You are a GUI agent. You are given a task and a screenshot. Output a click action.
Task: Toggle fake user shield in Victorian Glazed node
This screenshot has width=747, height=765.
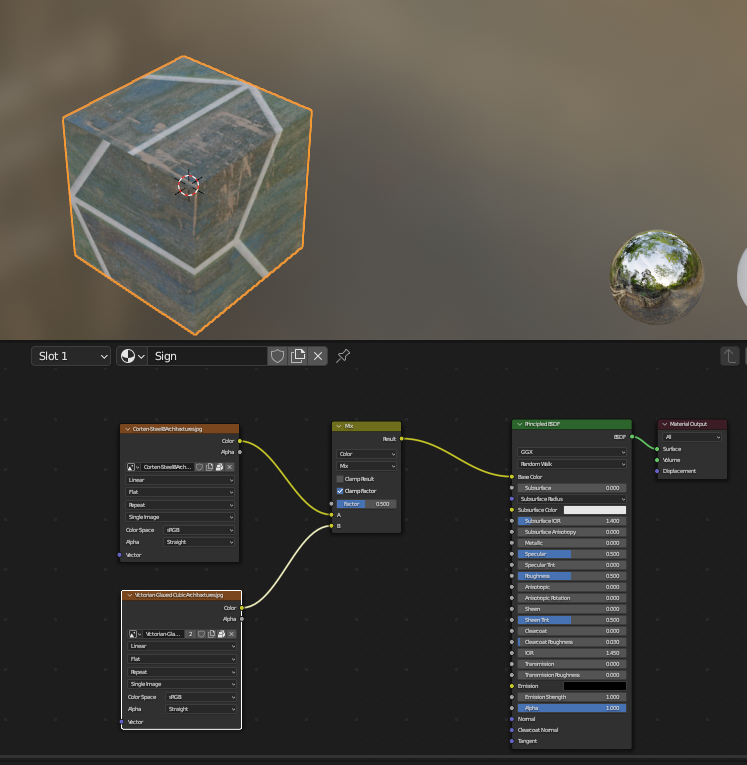point(201,634)
